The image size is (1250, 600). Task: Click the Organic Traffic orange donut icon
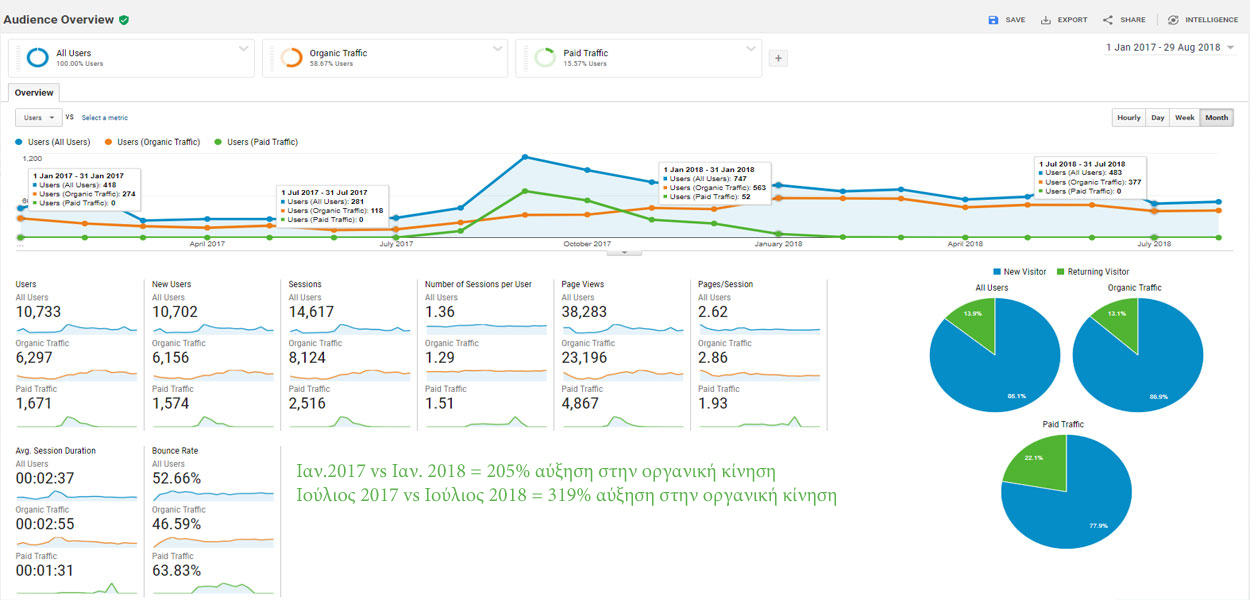(292, 58)
